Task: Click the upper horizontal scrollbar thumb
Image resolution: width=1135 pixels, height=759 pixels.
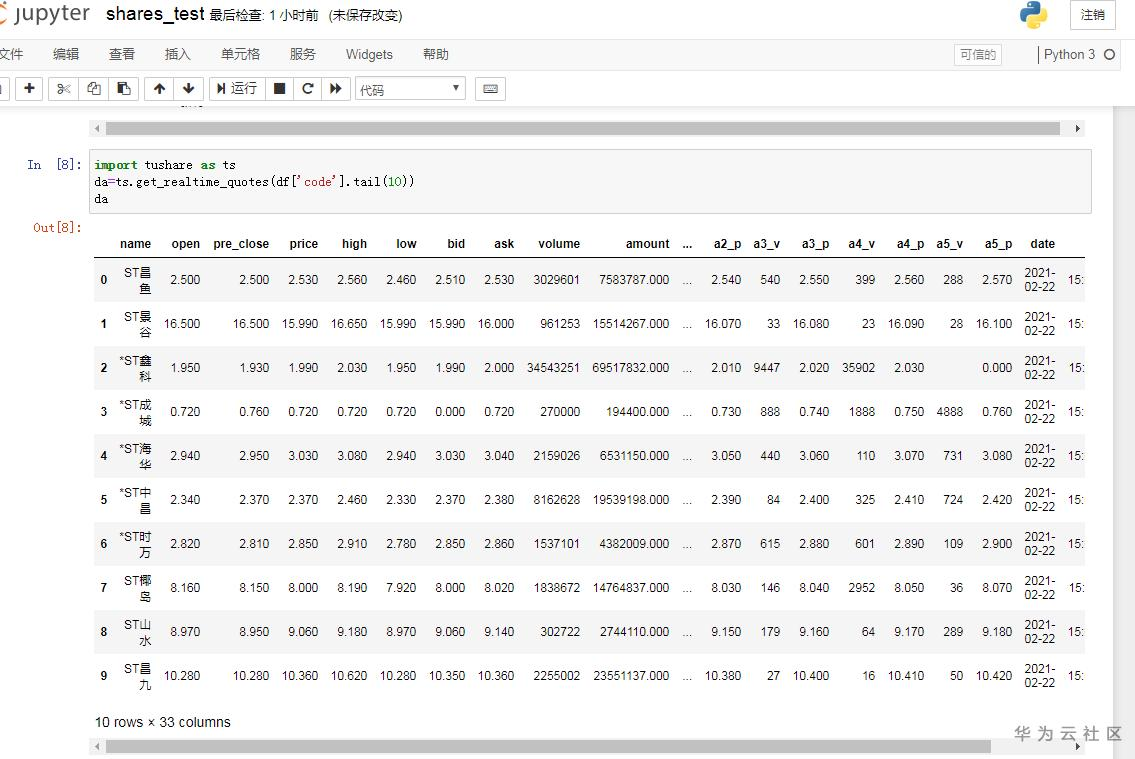Action: click(x=583, y=128)
